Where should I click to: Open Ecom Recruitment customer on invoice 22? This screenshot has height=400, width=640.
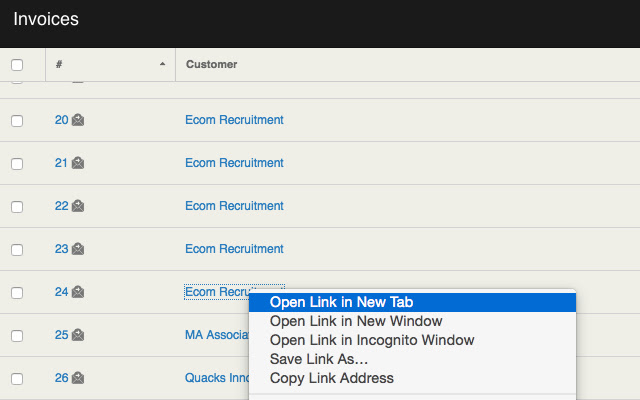234,206
